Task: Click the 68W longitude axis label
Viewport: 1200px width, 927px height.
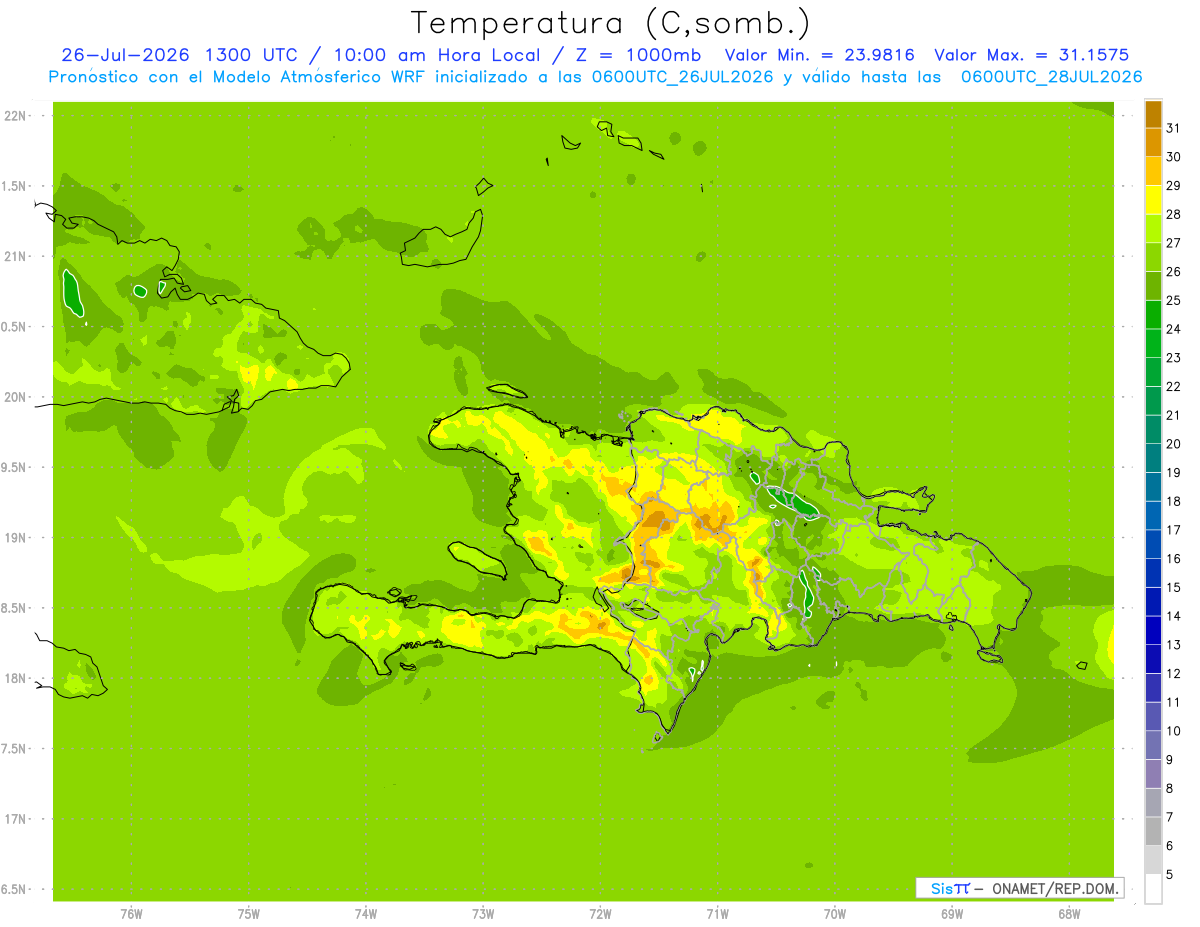Action: [1069, 913]
